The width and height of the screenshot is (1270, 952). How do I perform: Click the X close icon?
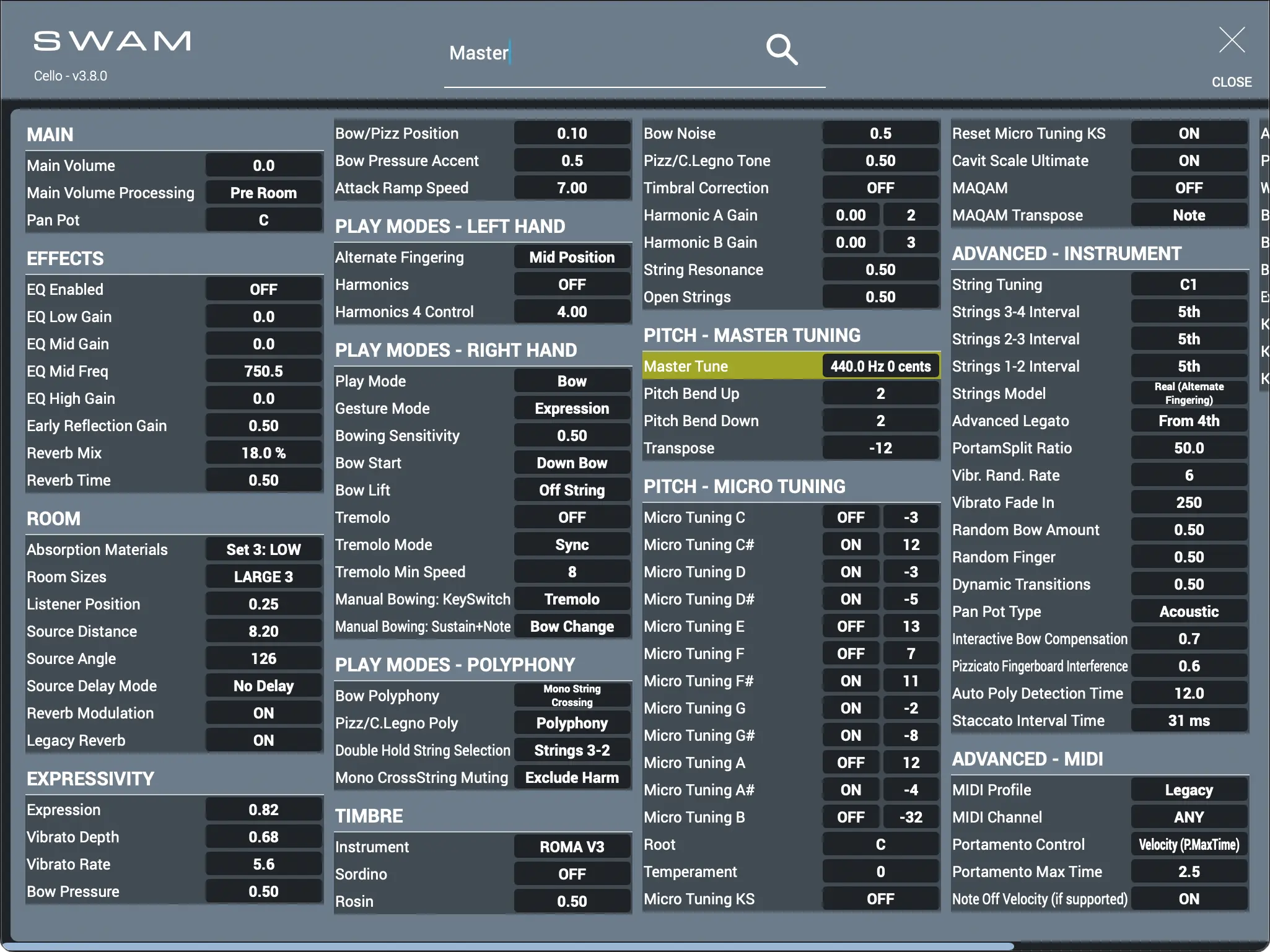[x=1231, y=40]
